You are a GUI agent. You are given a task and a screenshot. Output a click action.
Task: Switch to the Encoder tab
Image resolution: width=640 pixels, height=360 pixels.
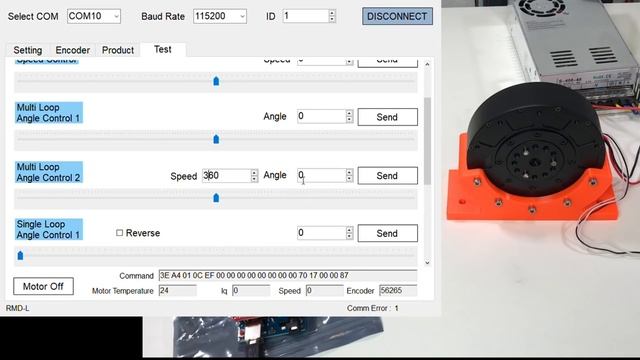(x=72, y=50)
